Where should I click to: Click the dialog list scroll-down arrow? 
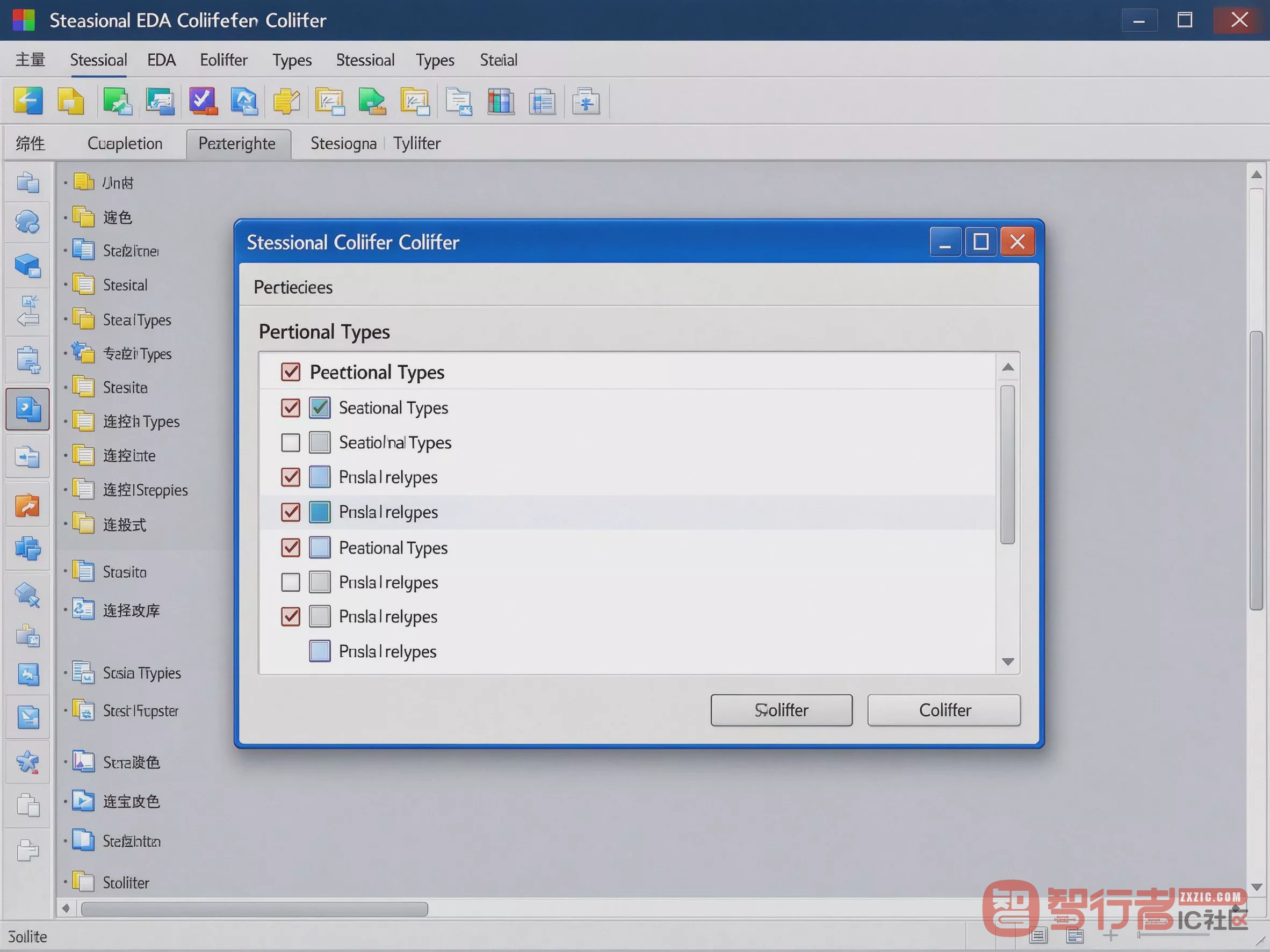tap(1007, 662)
